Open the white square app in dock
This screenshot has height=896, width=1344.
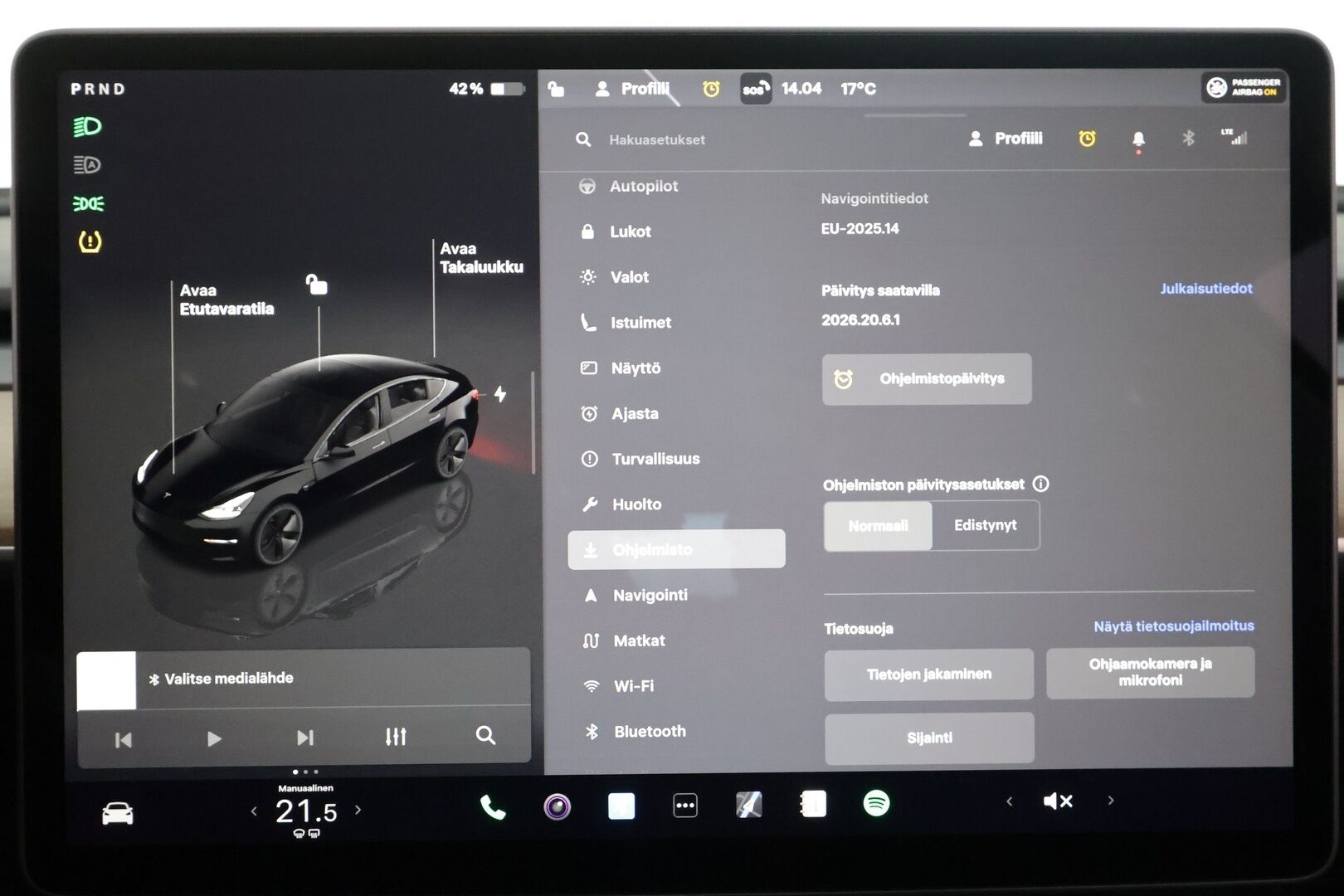pyautogui.click(x=621, y=806)
